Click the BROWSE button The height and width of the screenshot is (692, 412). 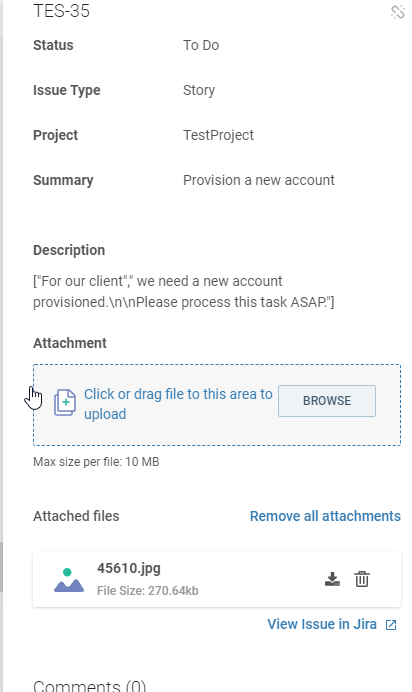327,401
